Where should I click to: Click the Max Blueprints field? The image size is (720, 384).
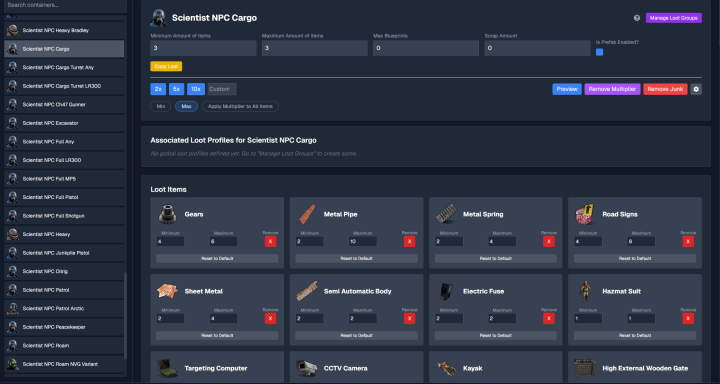pyautogui.click(x=426, y=48)
